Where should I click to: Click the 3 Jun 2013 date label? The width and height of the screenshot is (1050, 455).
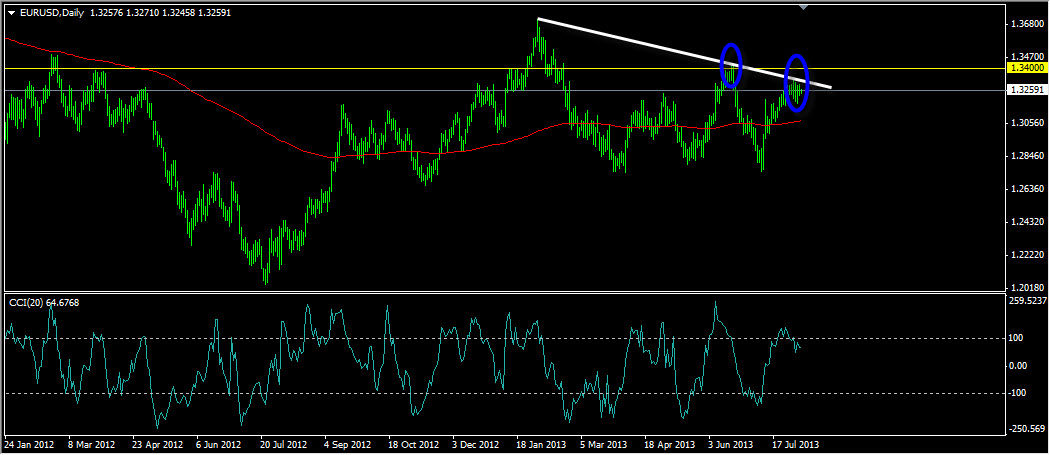point(731,444)
